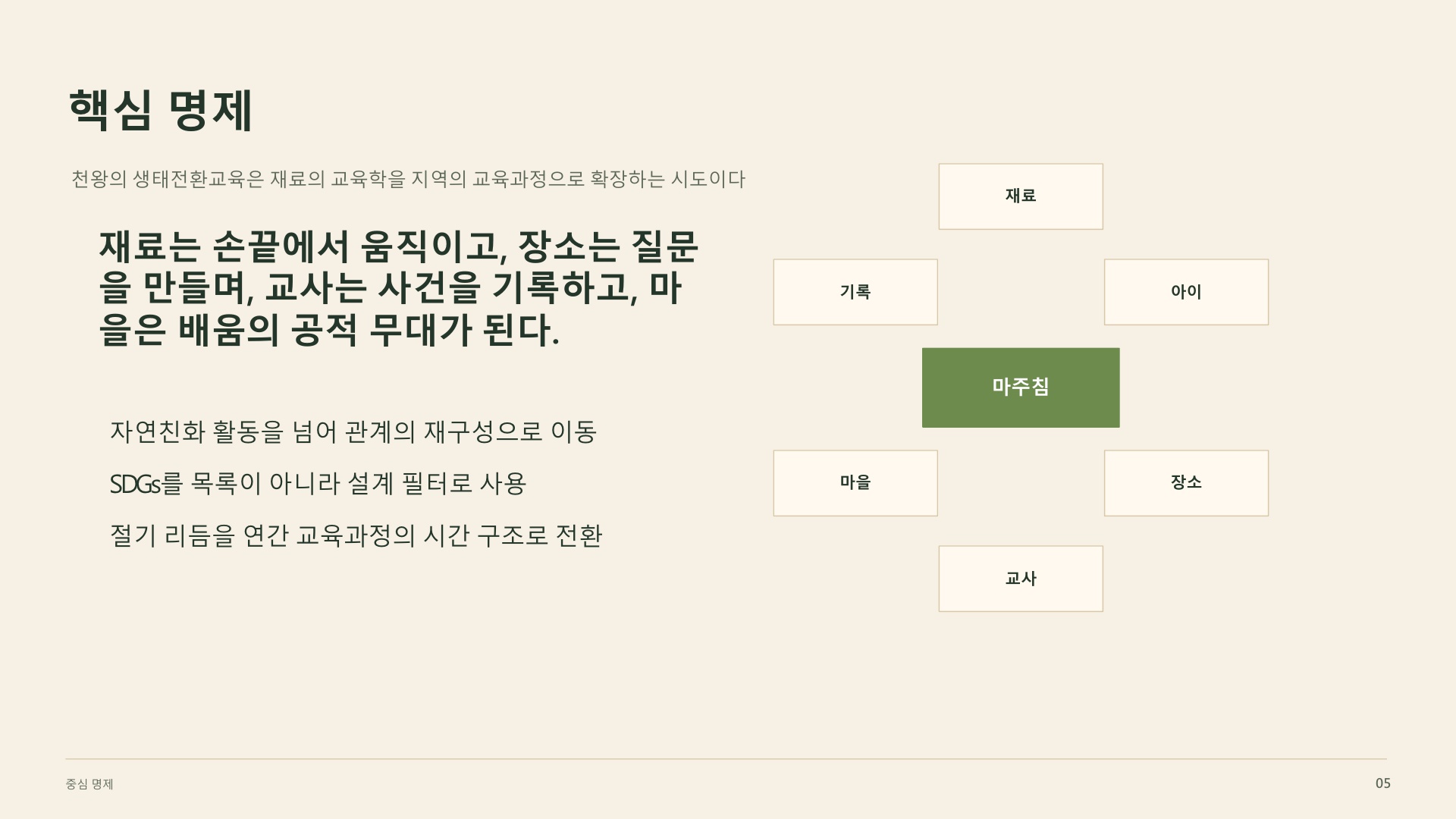The image size is (1456, 819).
Task: Select the bold statement beginning 재료는 손끝에서
Action: 399,288
